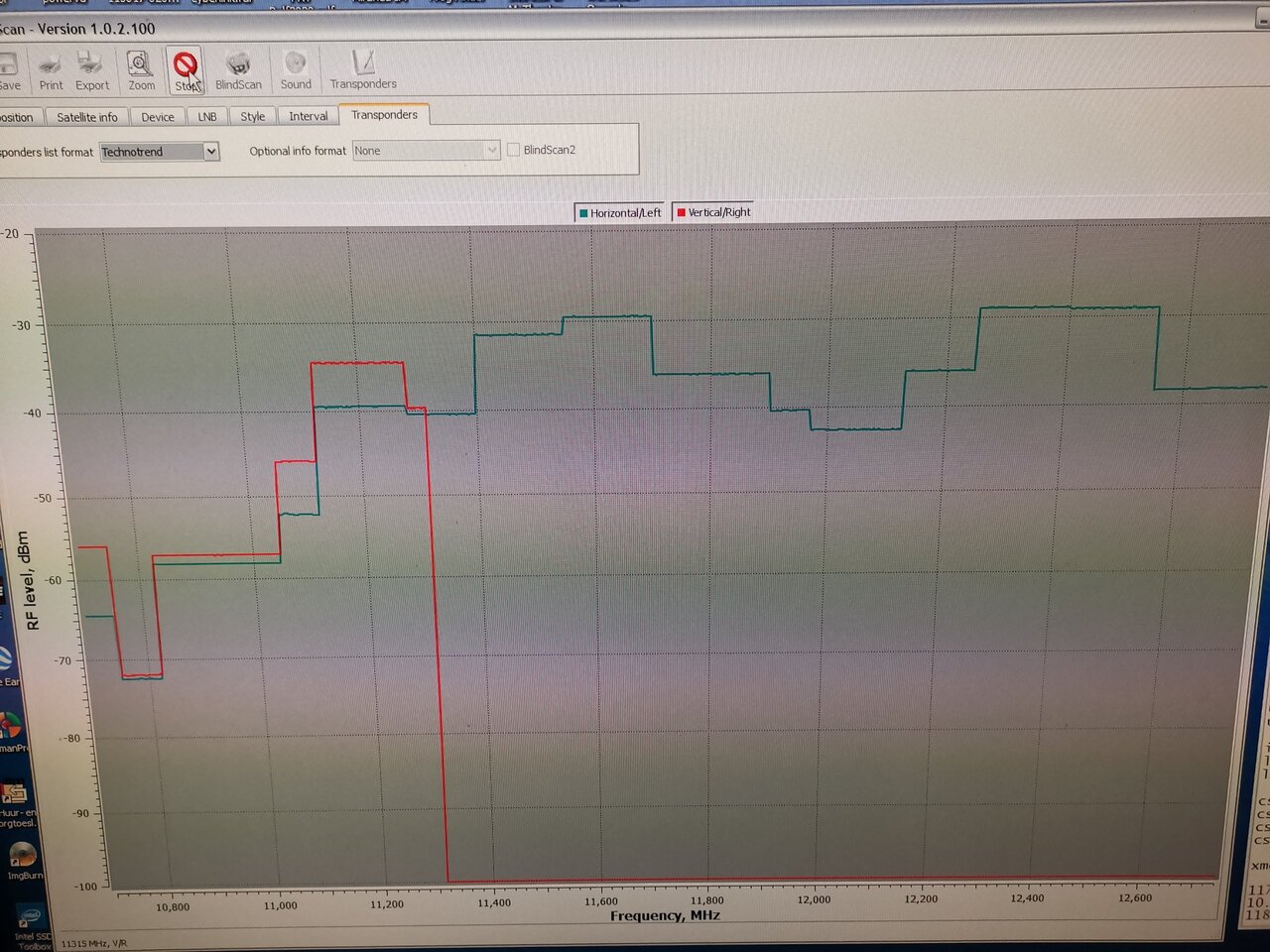Screen dimensions: 1270x952
Task: Click the 10,800 frequency axis label
Action: tap(173, 906)
